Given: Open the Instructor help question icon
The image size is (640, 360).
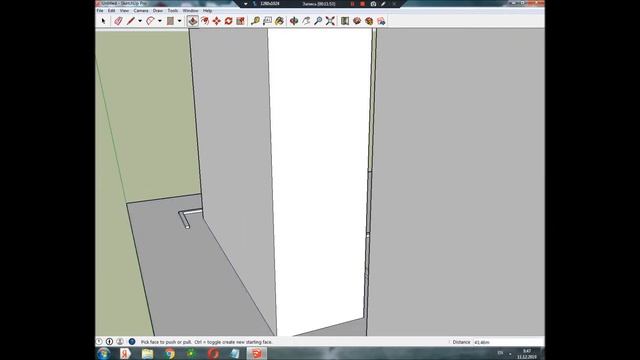Looking at the screenshot, I should coord(132,341).
